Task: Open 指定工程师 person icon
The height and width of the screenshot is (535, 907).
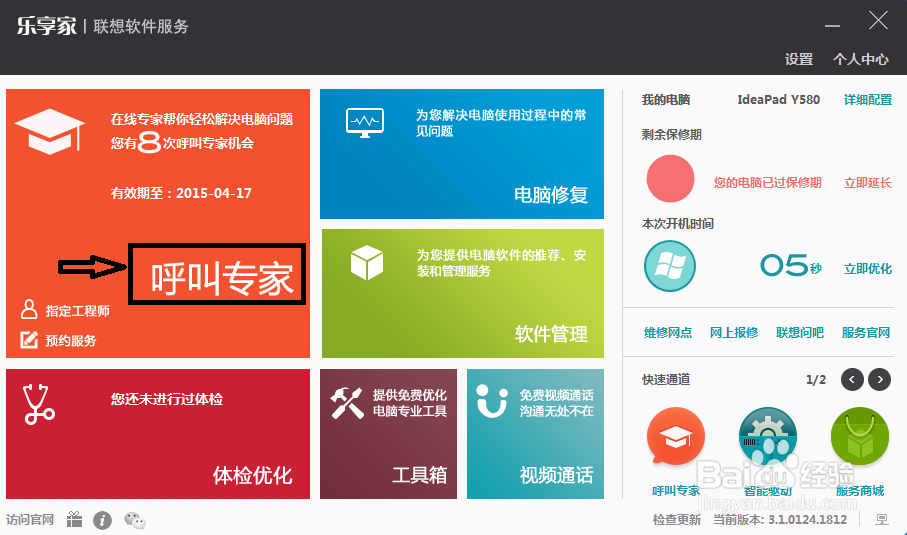Action: pos(29,309)
